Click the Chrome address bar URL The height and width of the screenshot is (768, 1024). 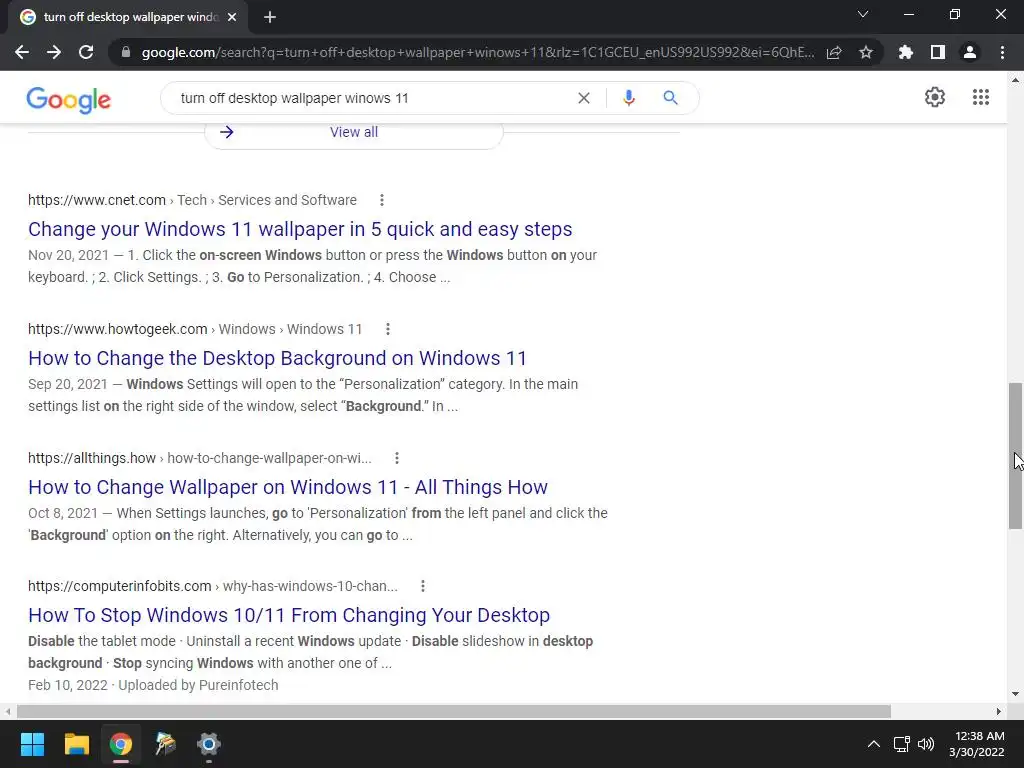tap(477, 52)
